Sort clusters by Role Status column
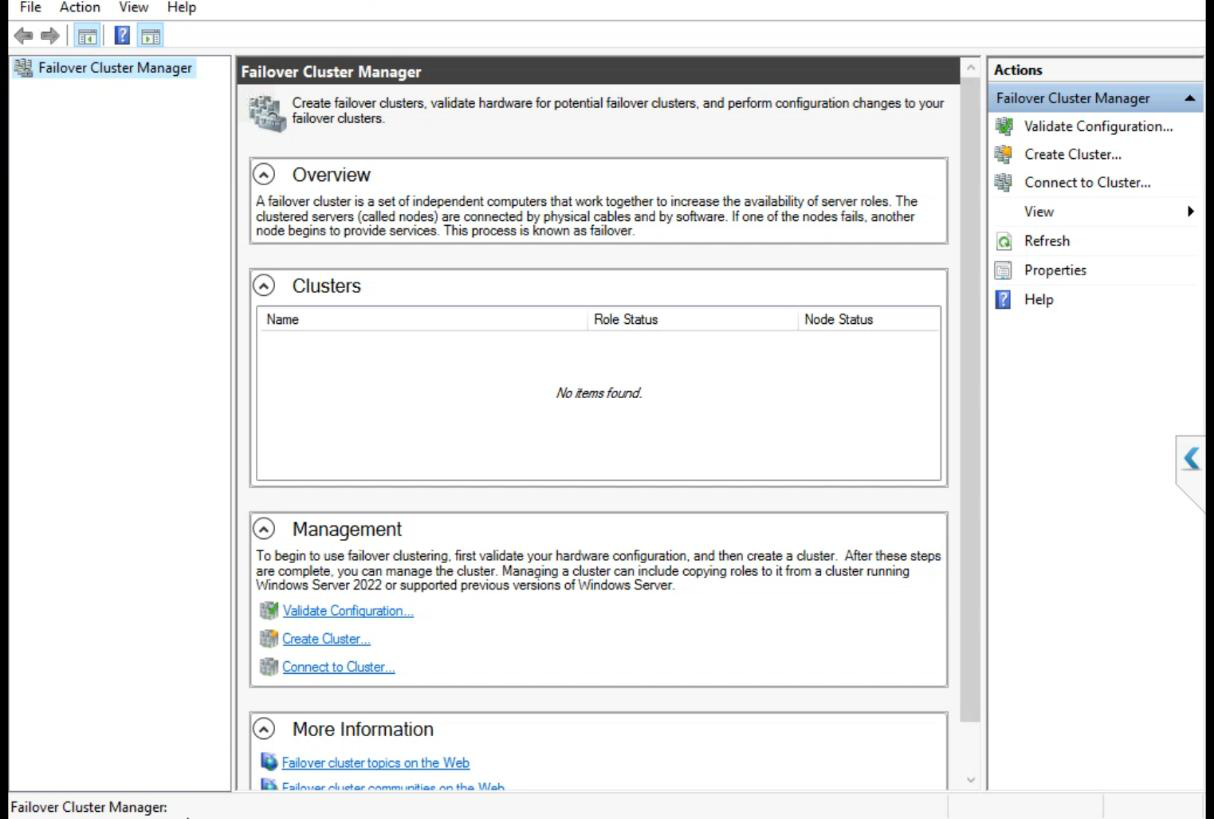 coord(694,320)
